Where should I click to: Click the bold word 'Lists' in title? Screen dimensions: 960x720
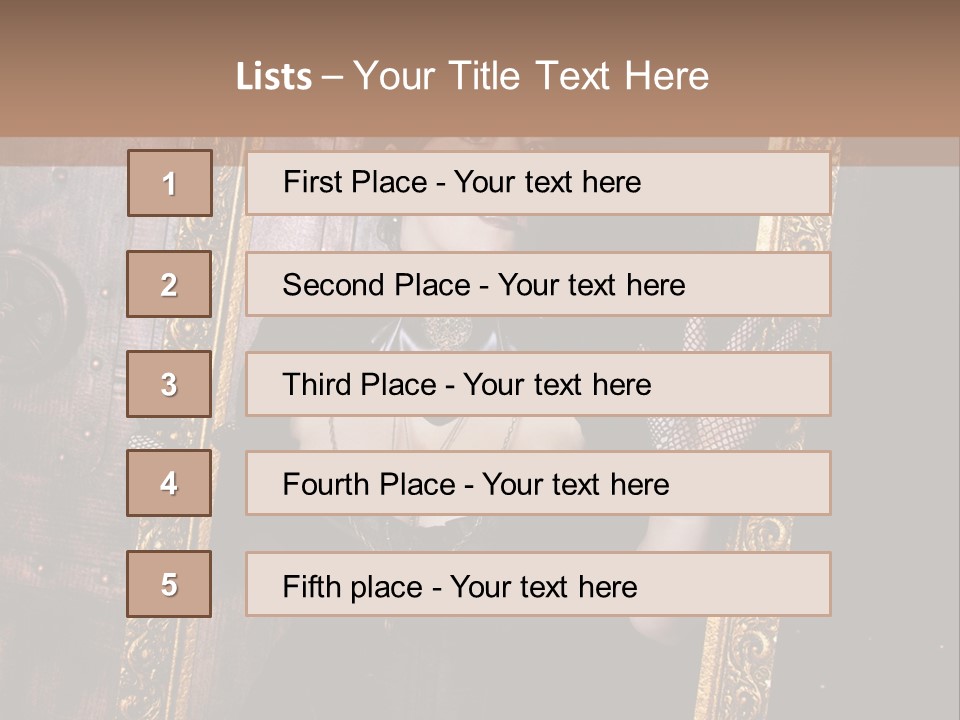273,76
